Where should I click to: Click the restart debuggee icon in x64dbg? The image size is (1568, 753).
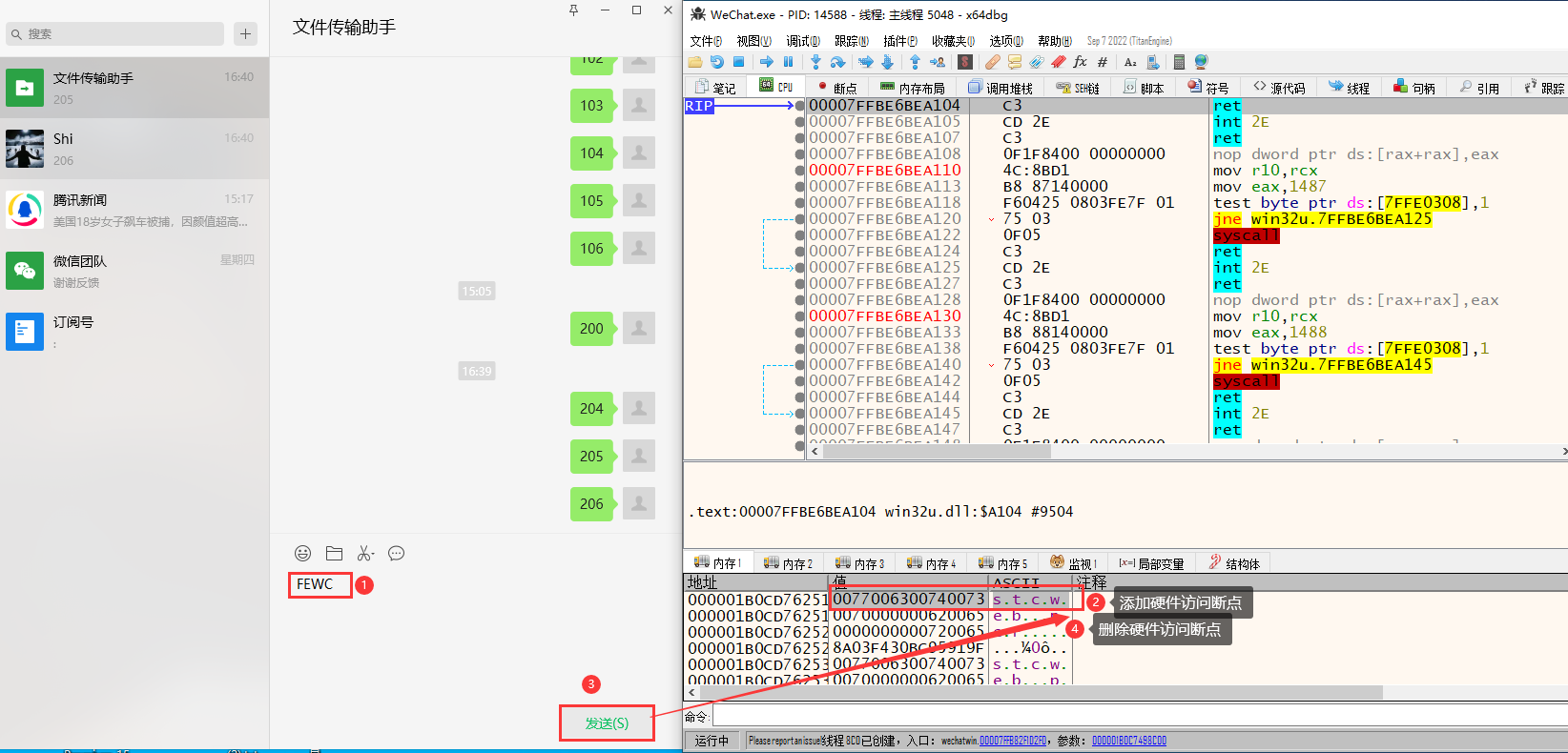pos(716,62)
